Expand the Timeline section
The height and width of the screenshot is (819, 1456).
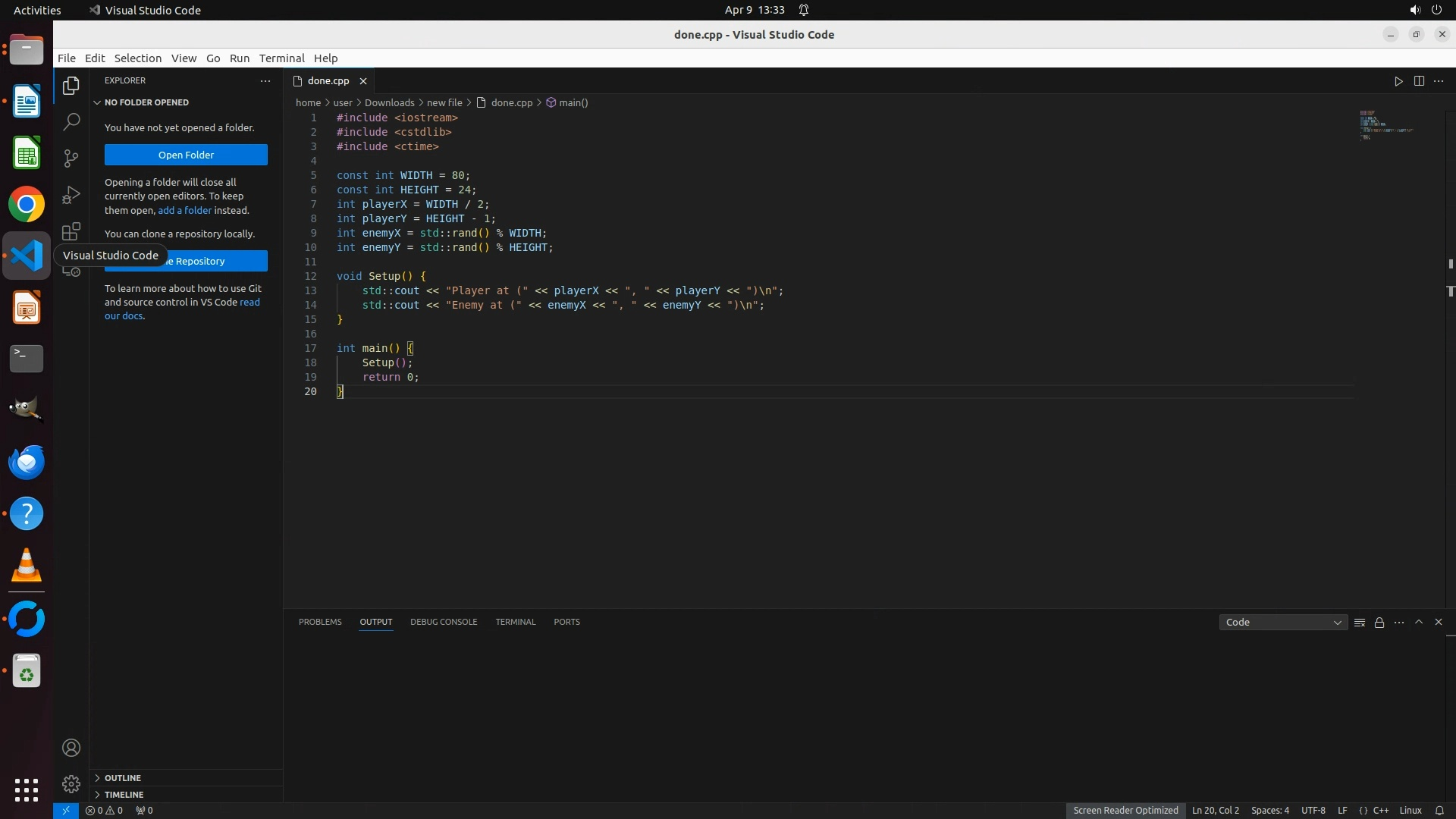click(x=124, y=795)
